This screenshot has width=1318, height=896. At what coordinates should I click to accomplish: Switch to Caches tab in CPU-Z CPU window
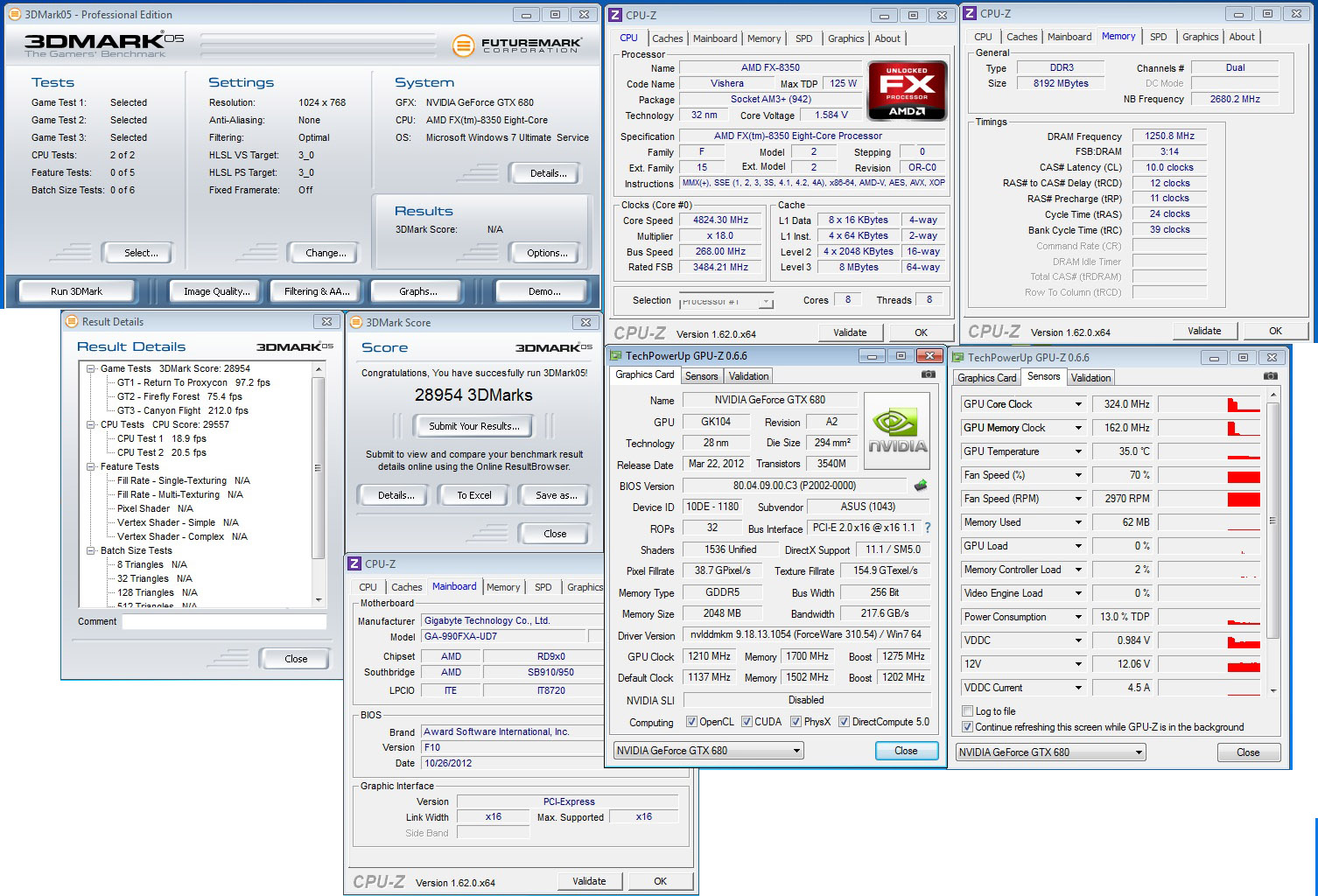667,38
